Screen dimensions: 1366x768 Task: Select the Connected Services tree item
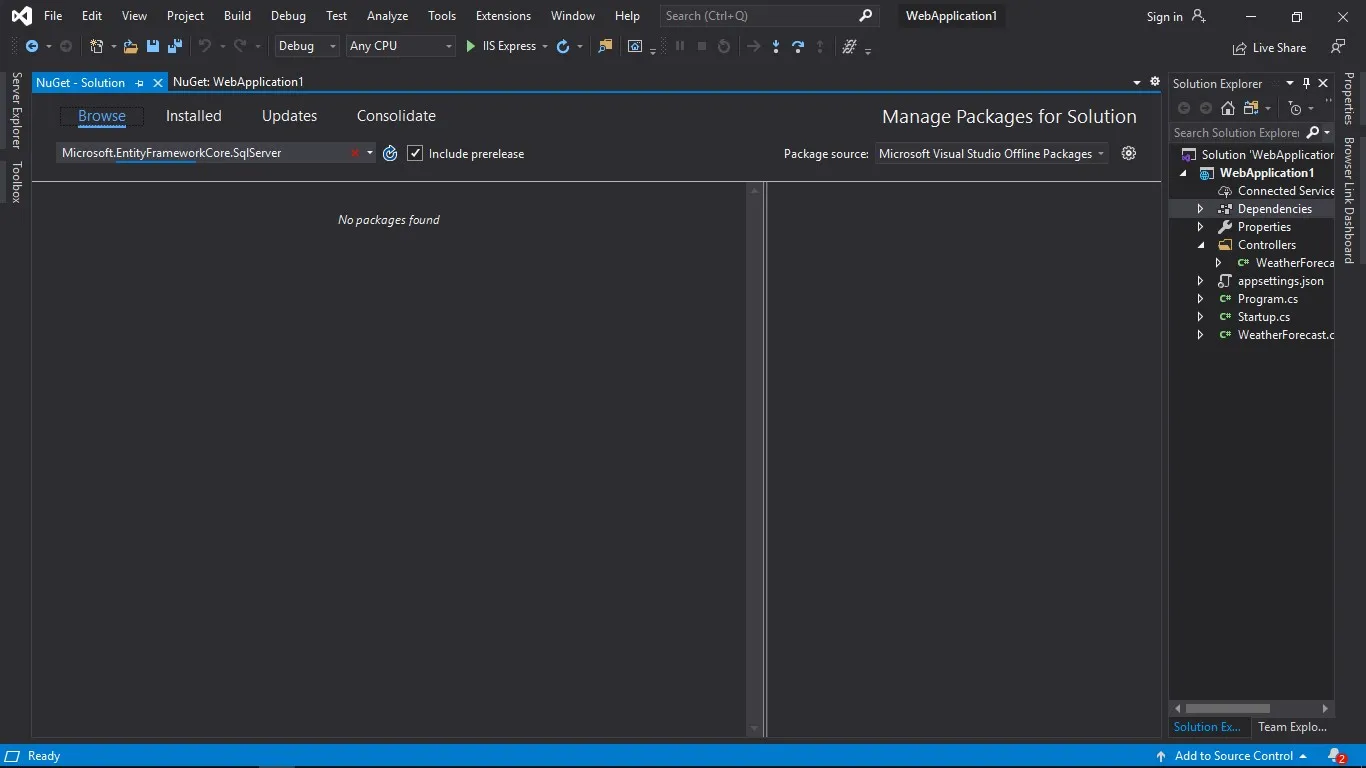(x=1286, y=191)
